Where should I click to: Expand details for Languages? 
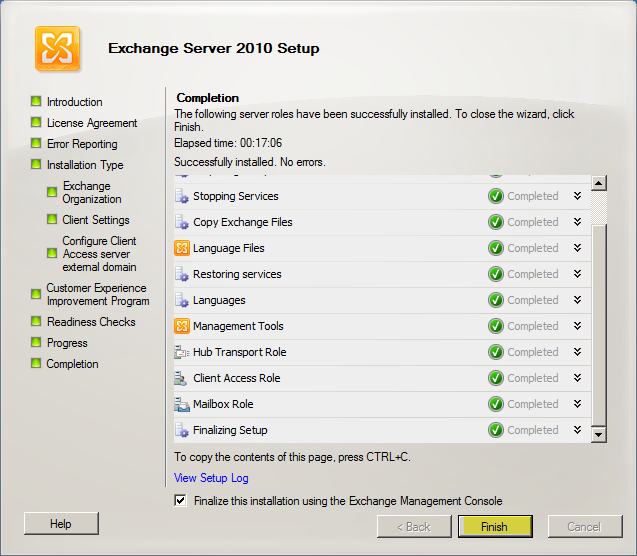[577, 300]
